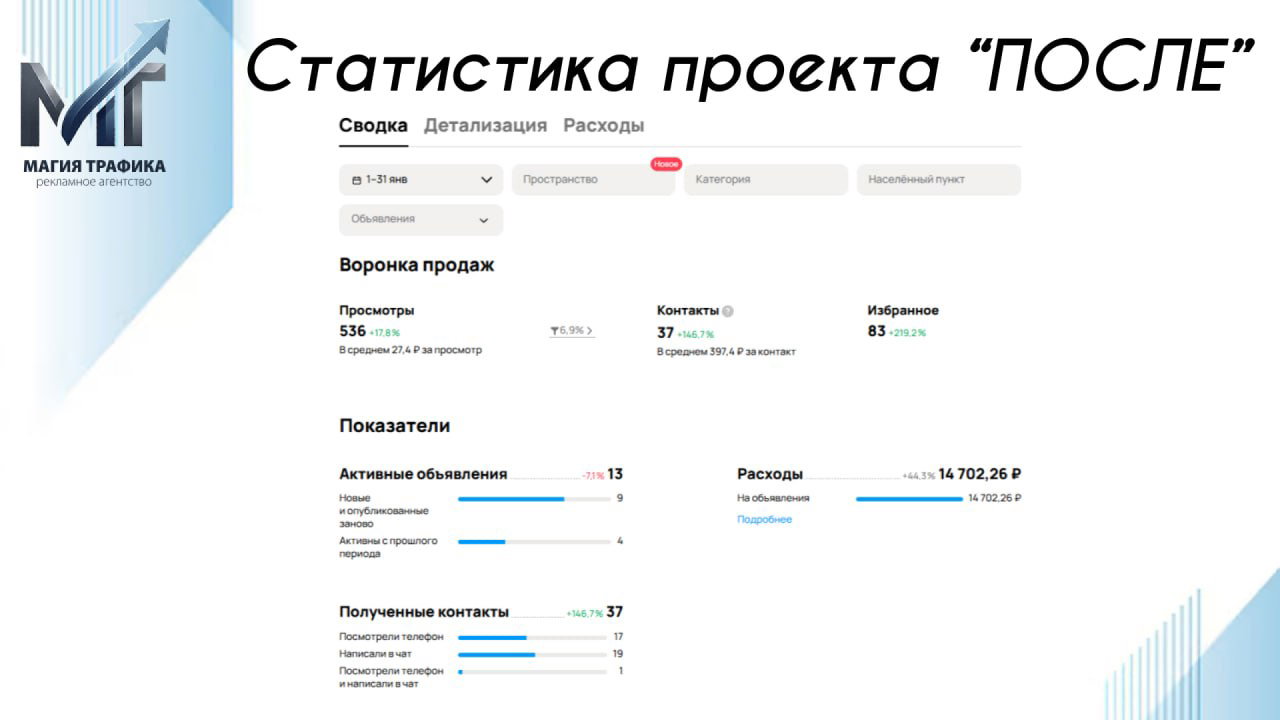Click the Активные объявления heading
The height and width of the screenshot is (720, 1280).
point(423,474)
